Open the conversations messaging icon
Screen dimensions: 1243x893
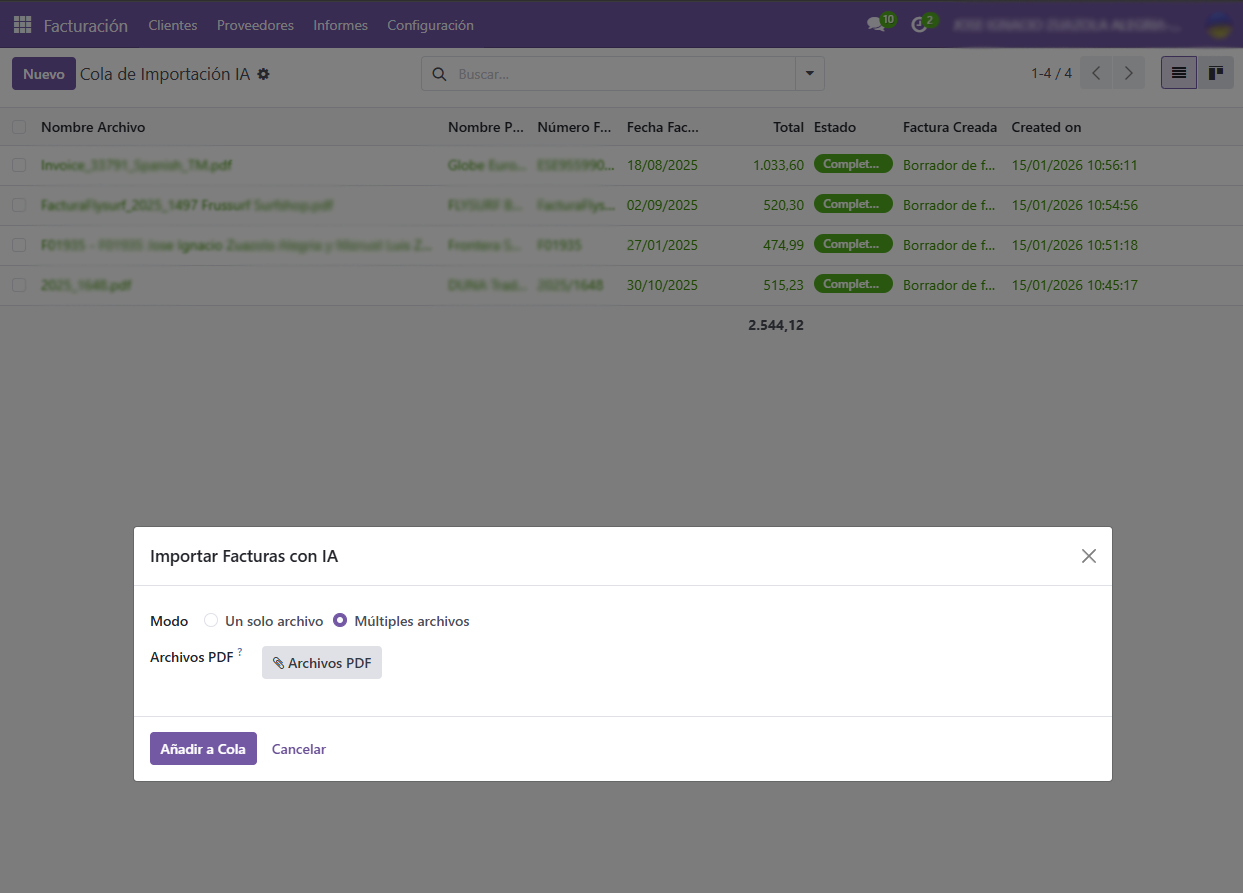point(875,25)
